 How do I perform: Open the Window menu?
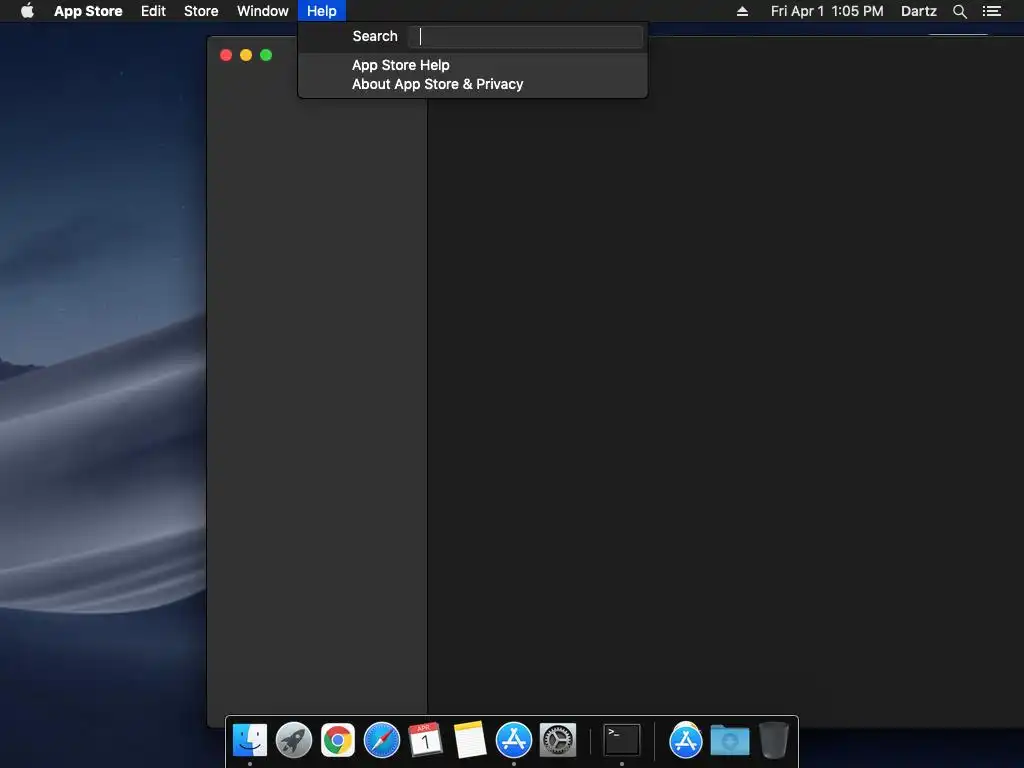(263, 11)
